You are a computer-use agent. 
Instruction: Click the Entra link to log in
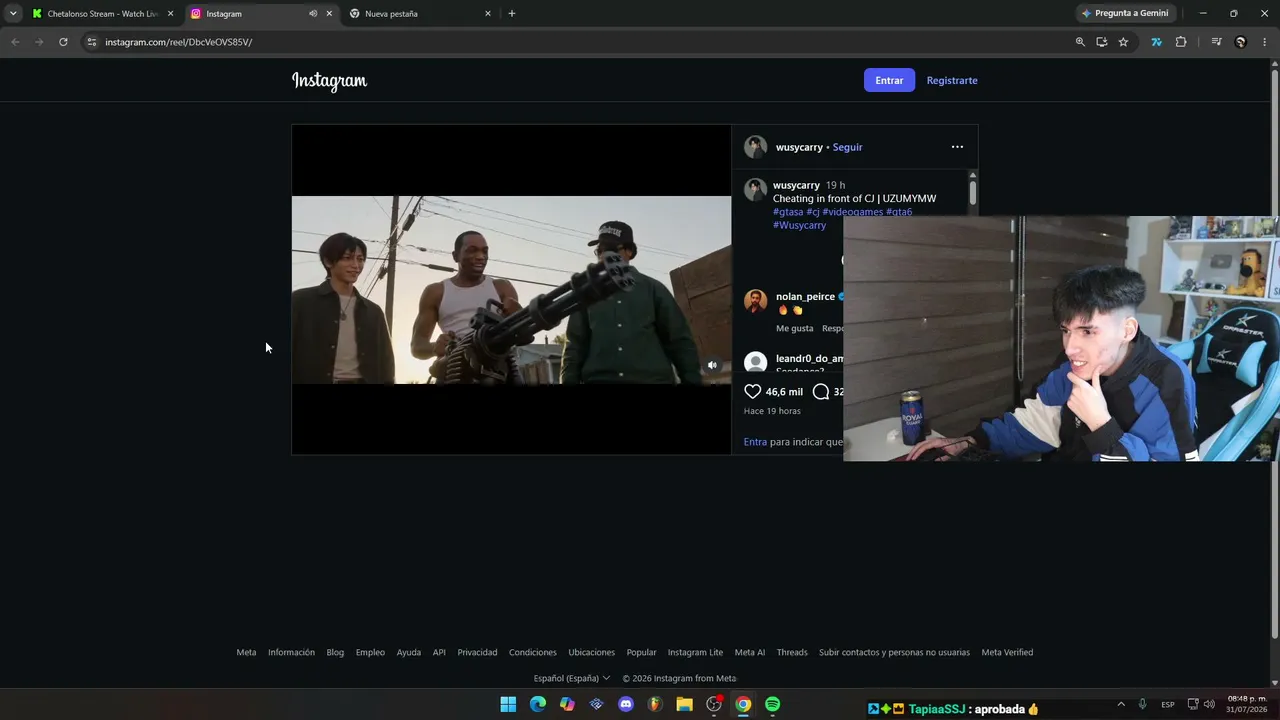(755, 442)
